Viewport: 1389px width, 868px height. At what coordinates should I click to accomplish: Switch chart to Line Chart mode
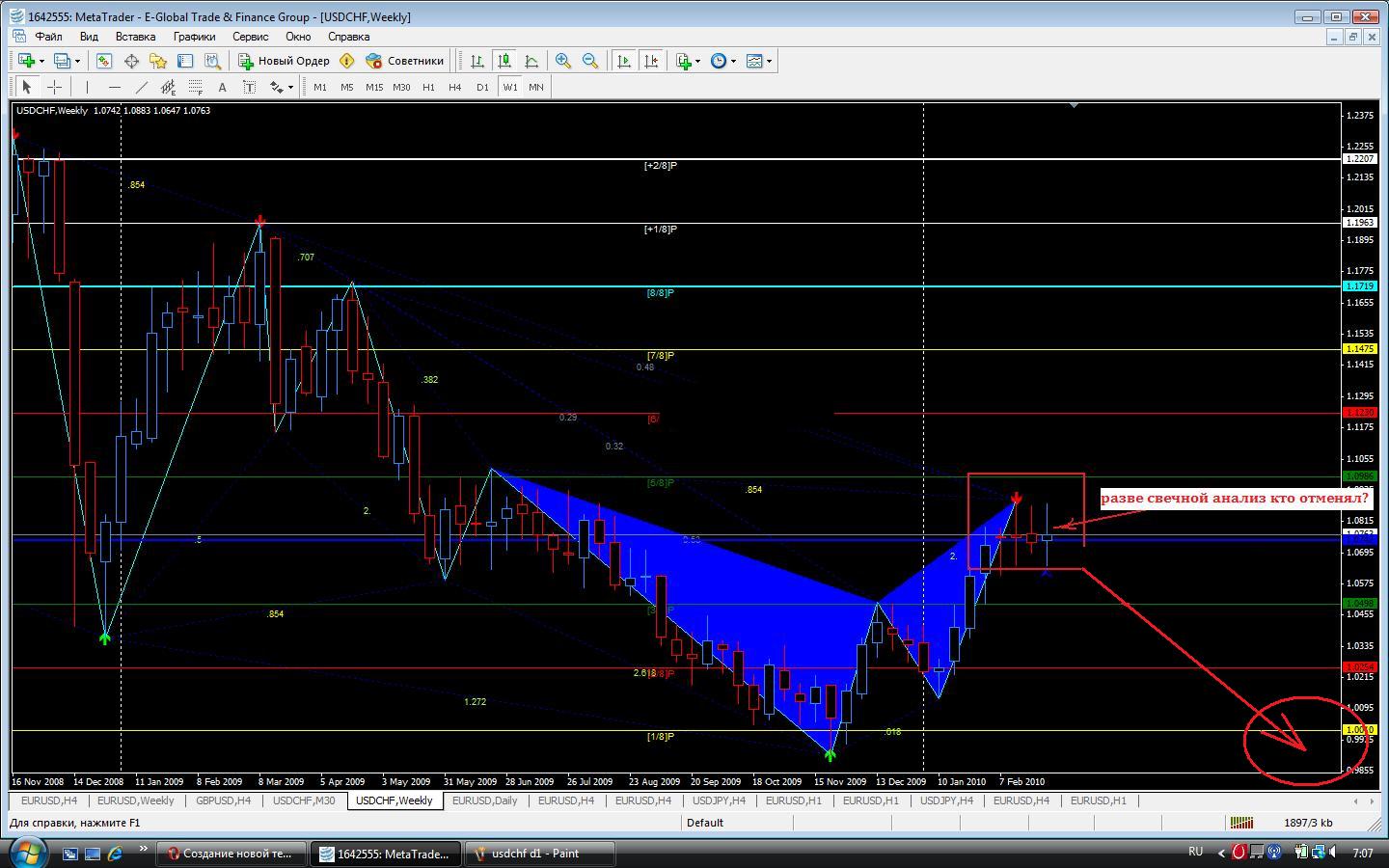pos(531,61)
